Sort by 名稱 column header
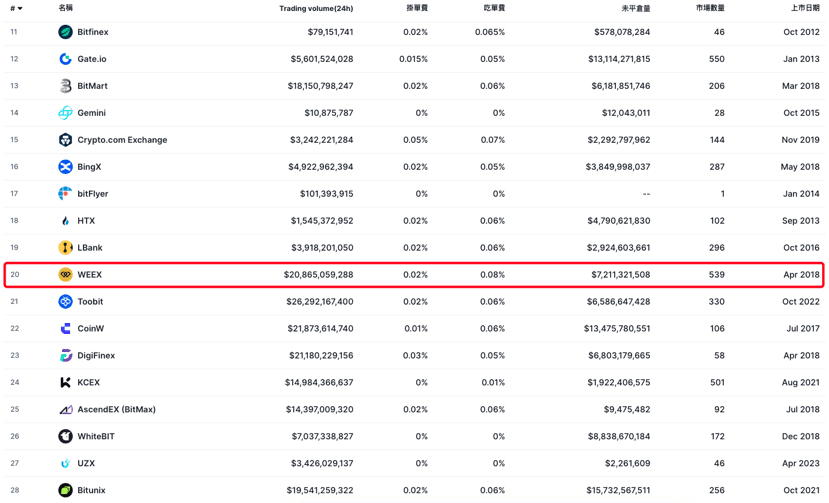Image resolution: width=829 pixels, height=503 pixels. (x=66, y=8)
